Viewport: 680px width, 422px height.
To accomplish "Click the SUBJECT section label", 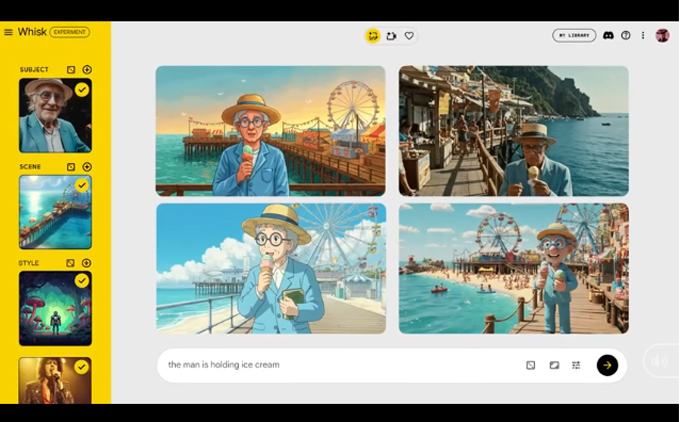I will click(x=34, y=69).
